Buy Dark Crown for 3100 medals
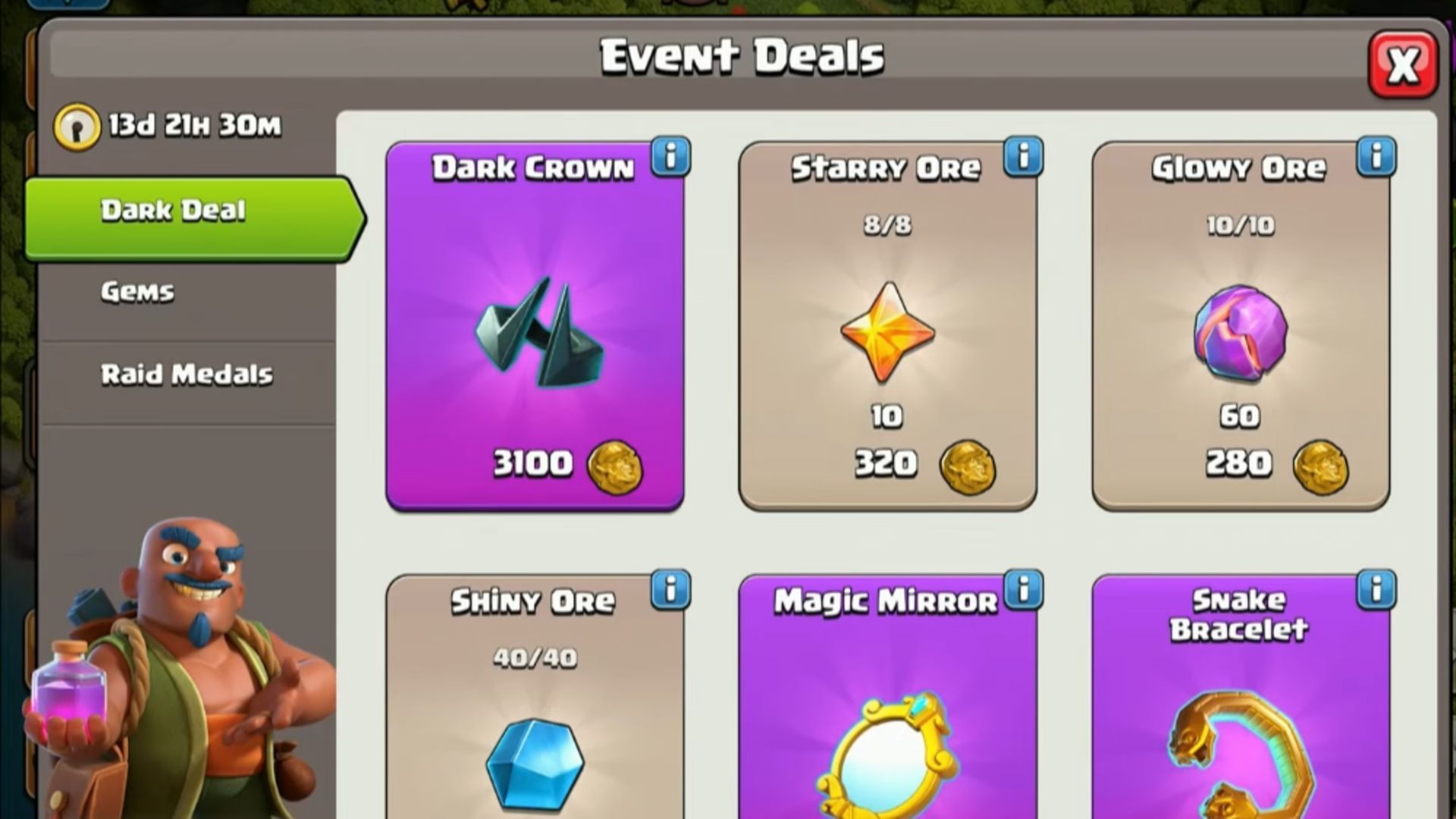Image resolution: width=1456 pixels, height=819 pixels. (x=567, y=464)
